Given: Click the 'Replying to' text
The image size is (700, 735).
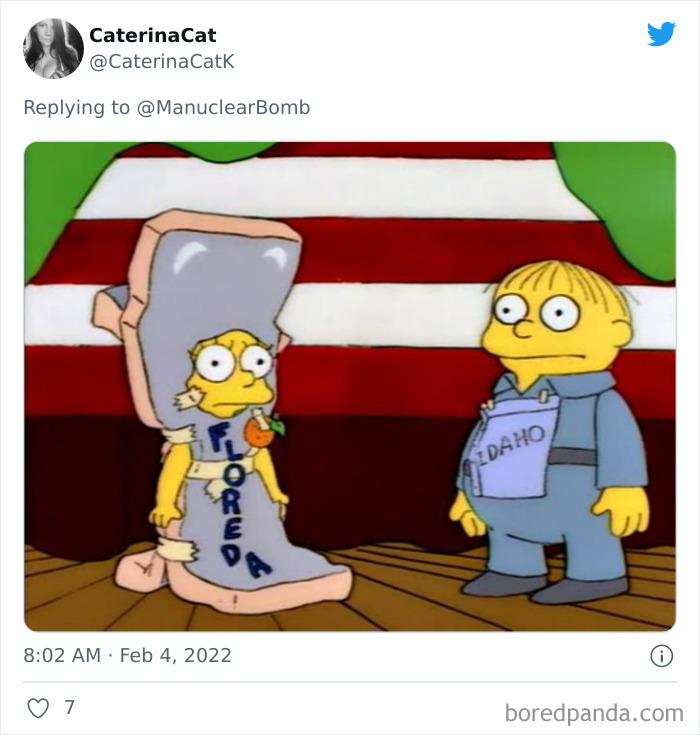Looking at the screenshot, I should (x=76, y=107).
